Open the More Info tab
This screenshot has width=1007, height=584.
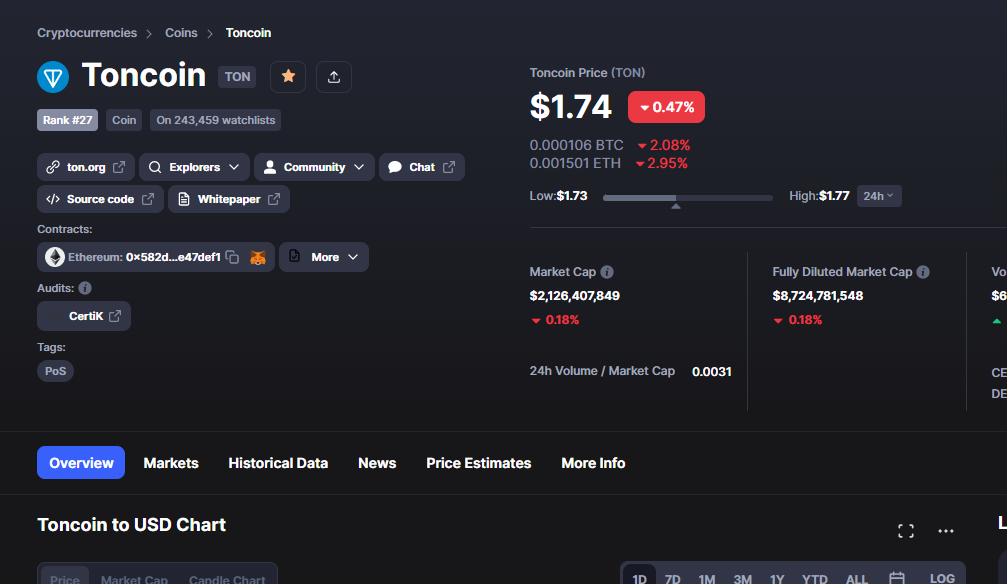593,463
